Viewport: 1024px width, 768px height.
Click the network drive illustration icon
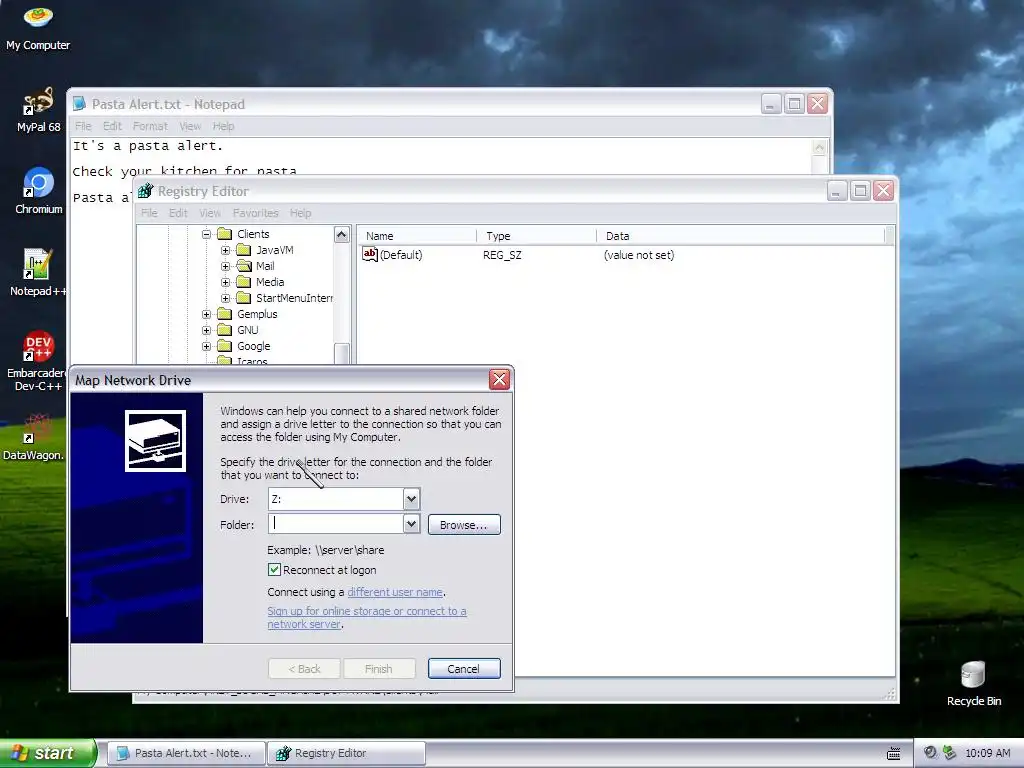tap(155, 441)
